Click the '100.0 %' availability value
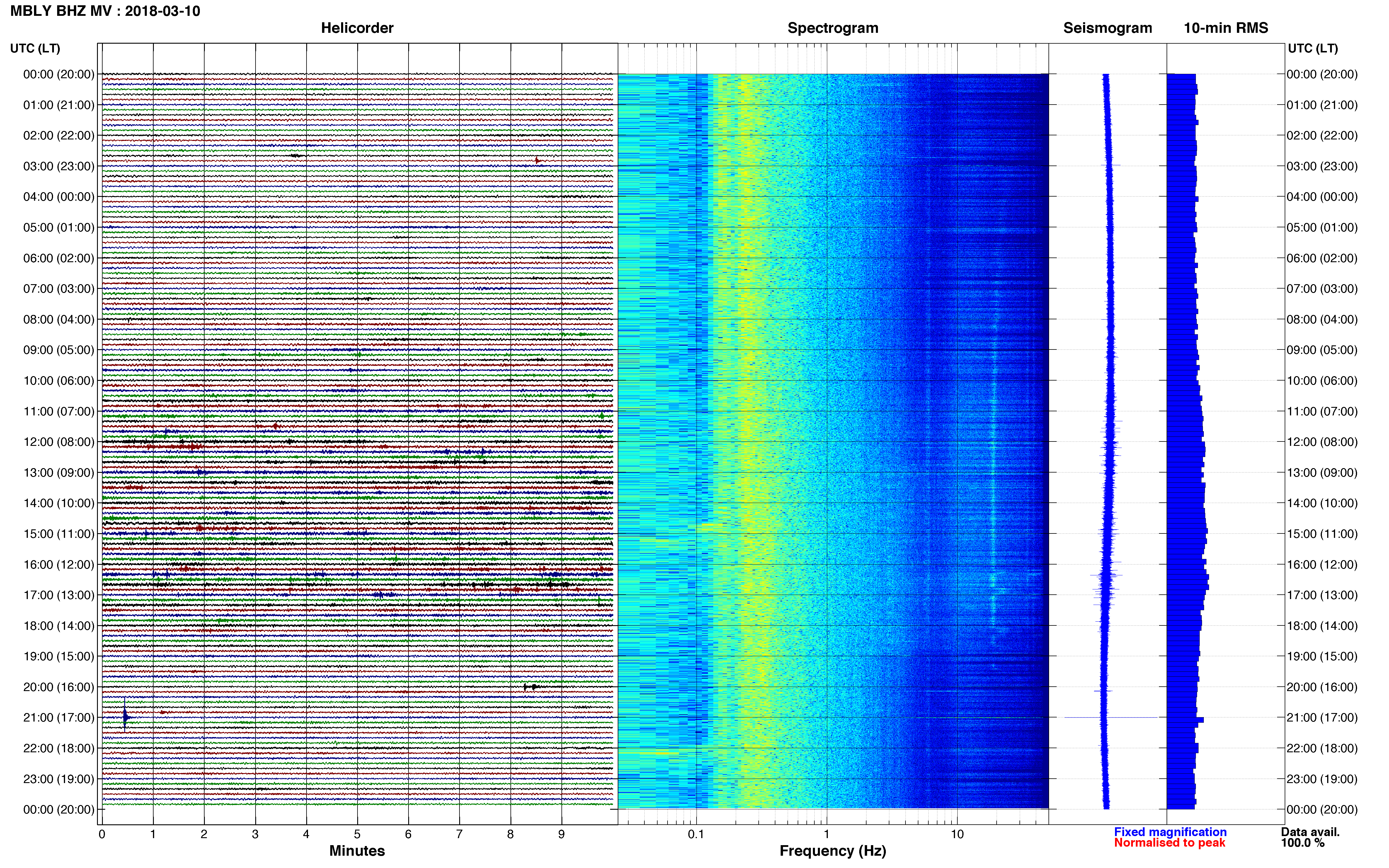The width and height of the screenshot is (1389, 868). pyautogui.click(x=1303, y=843)
